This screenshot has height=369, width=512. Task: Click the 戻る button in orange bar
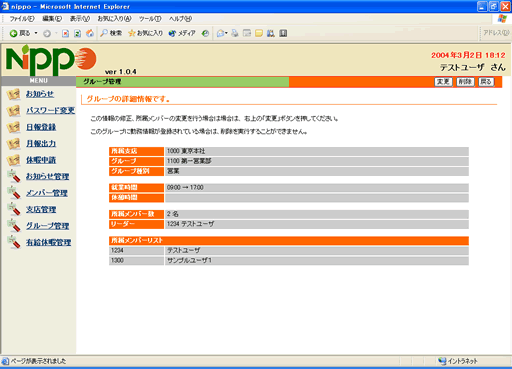coord(486,82)
